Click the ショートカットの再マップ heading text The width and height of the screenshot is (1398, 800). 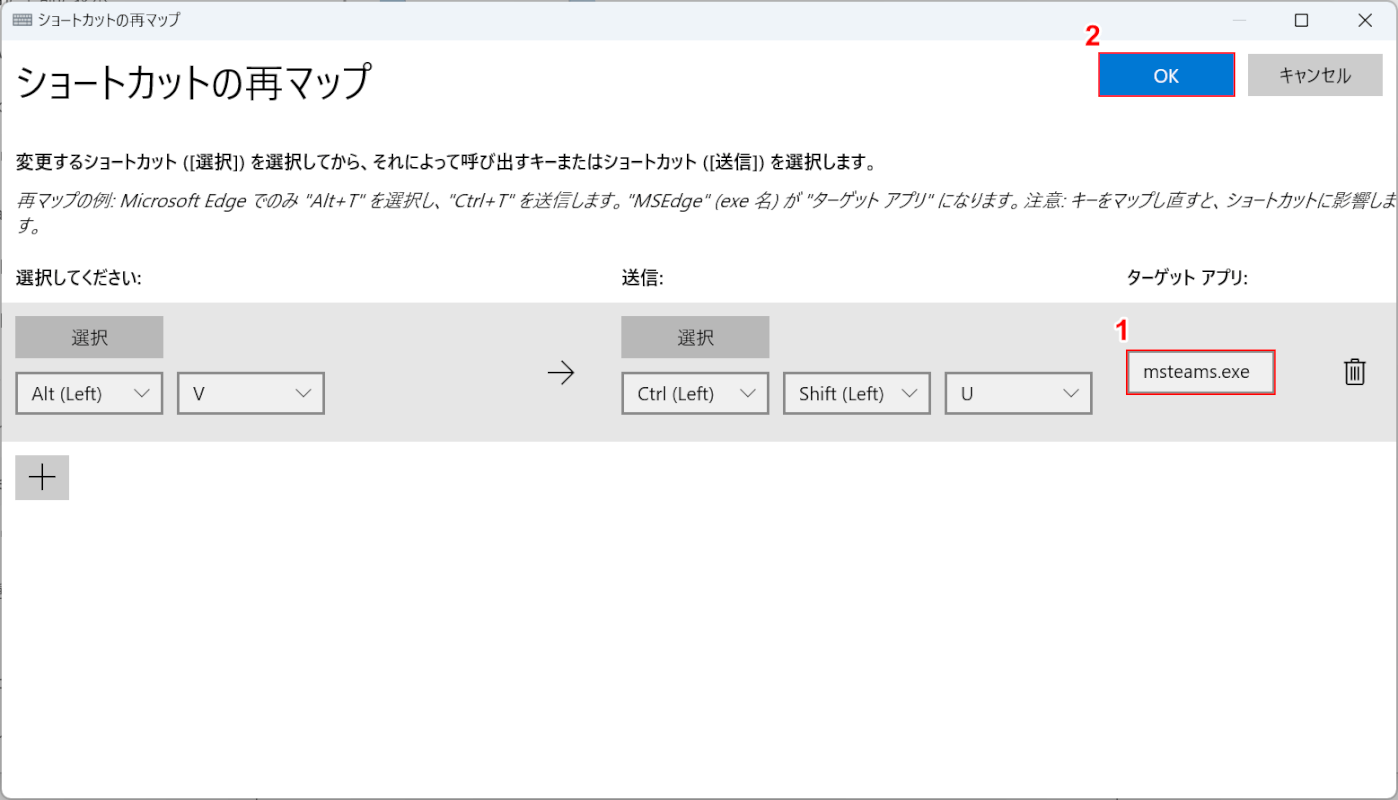[x=194, y=82]
